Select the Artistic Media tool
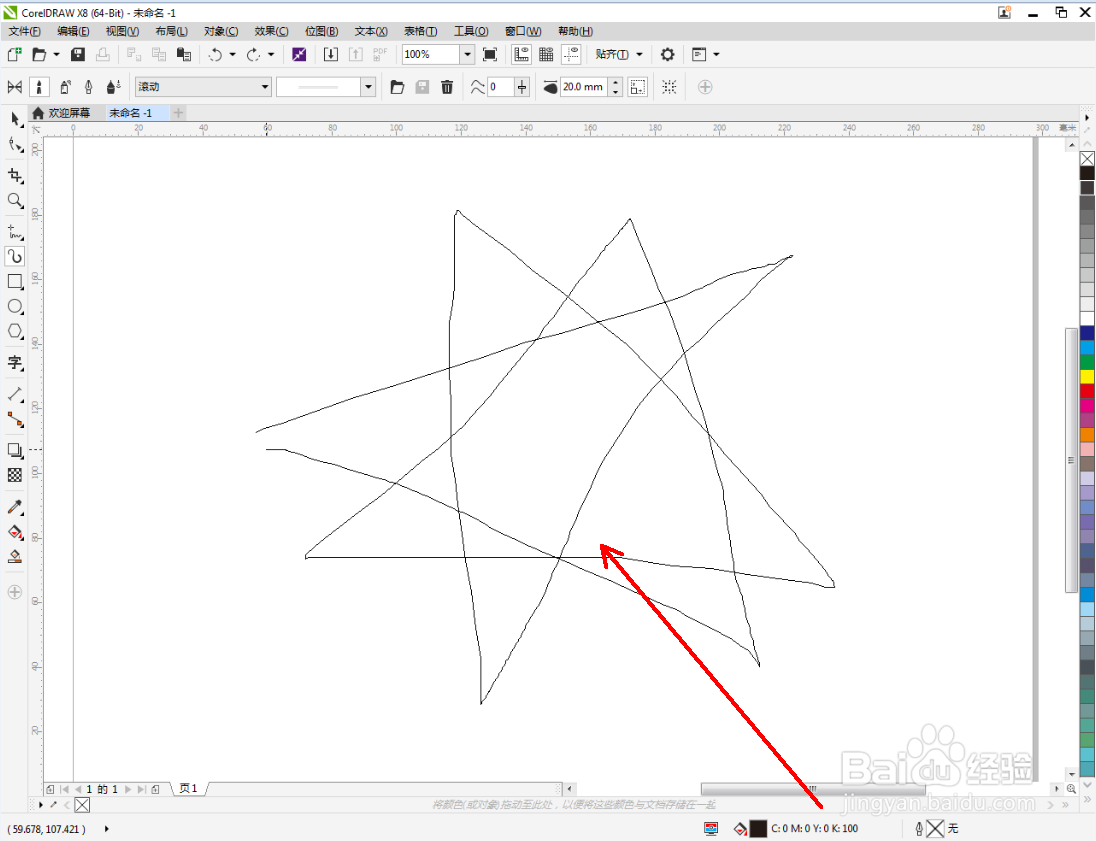Screen dimensions: 1096x841 pyautogui.click(x=15, y=257)
